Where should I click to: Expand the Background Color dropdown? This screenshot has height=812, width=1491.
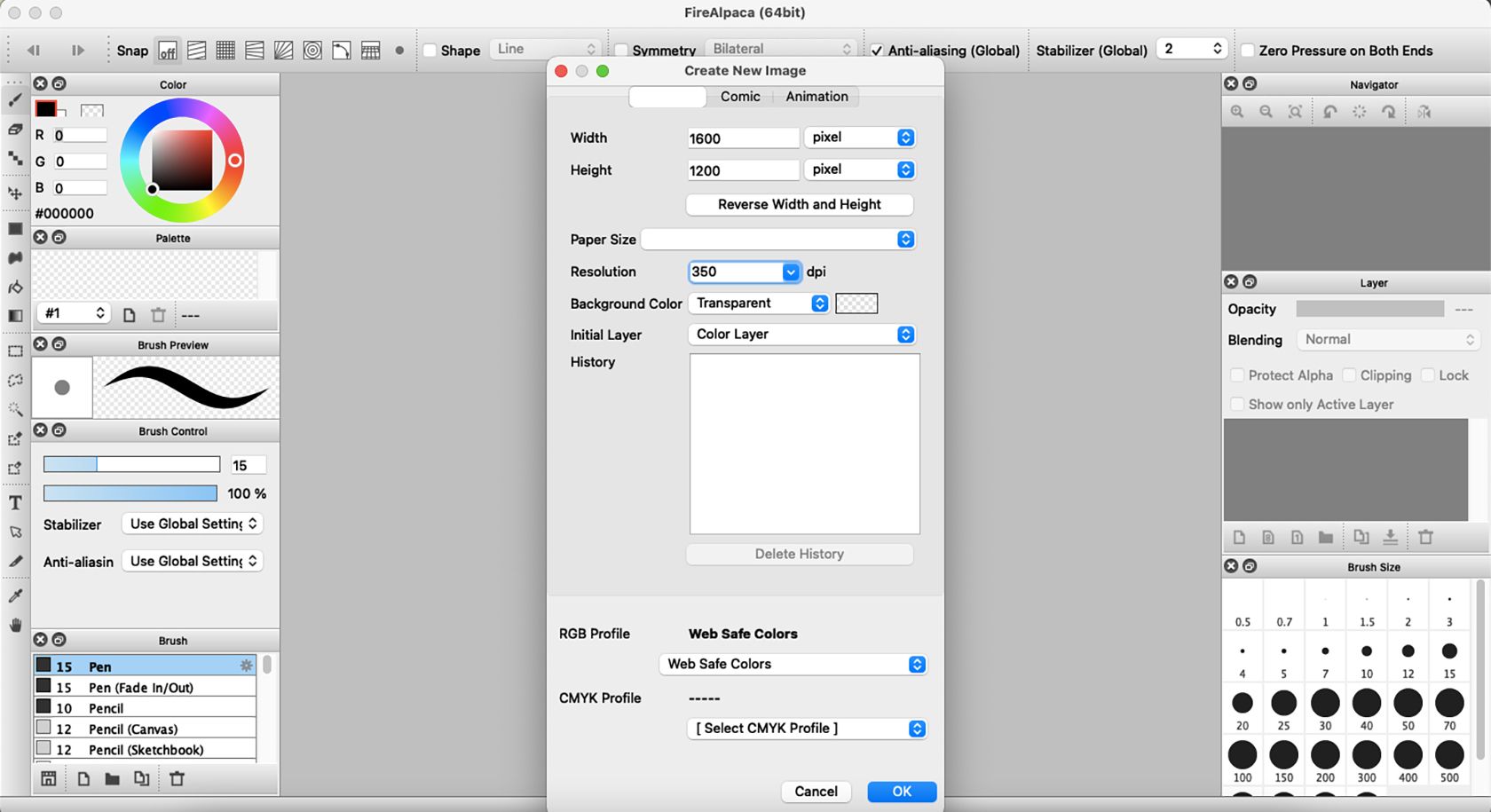[x=759, y=304]
